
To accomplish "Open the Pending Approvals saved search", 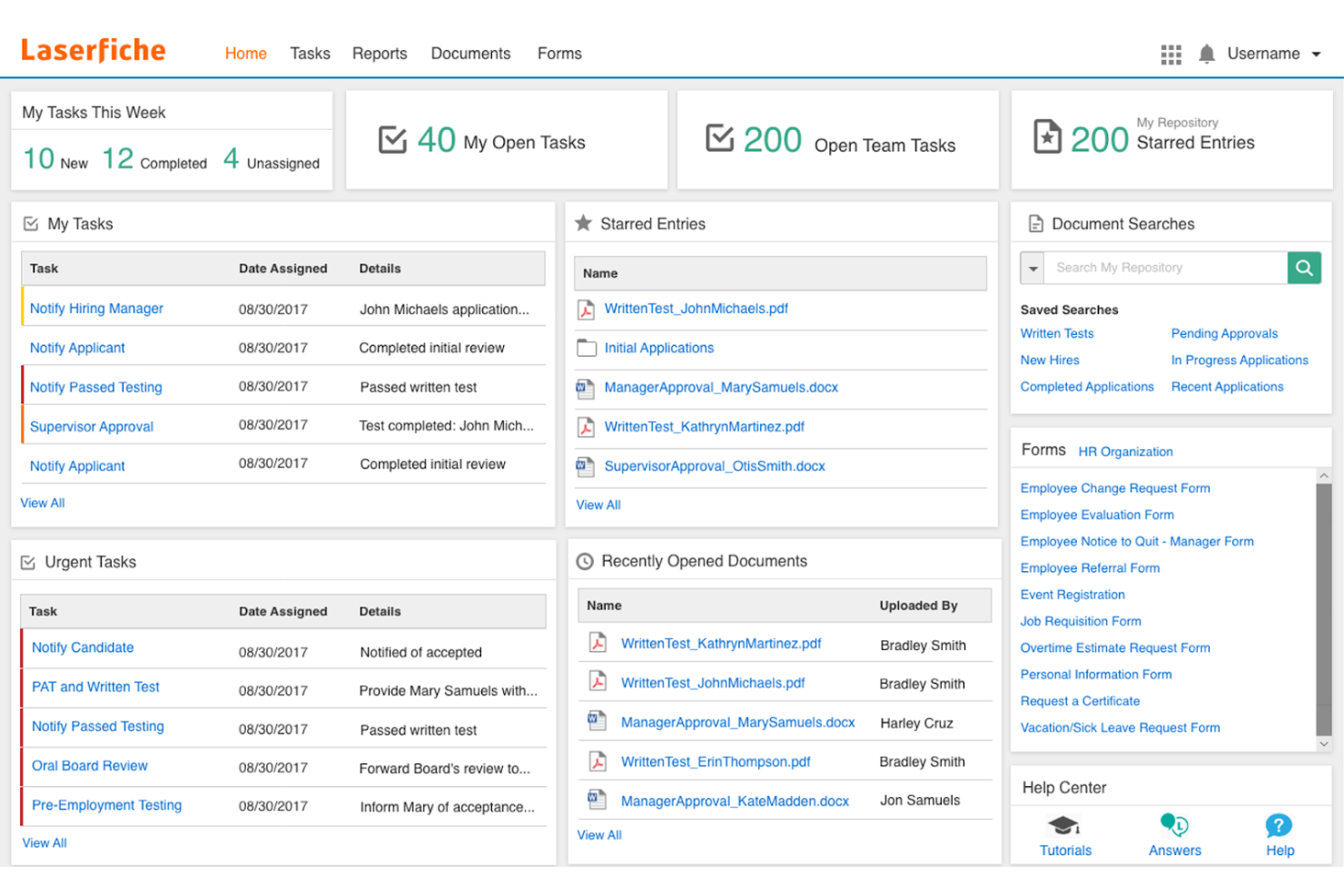I will click(x=1224, y=334).
